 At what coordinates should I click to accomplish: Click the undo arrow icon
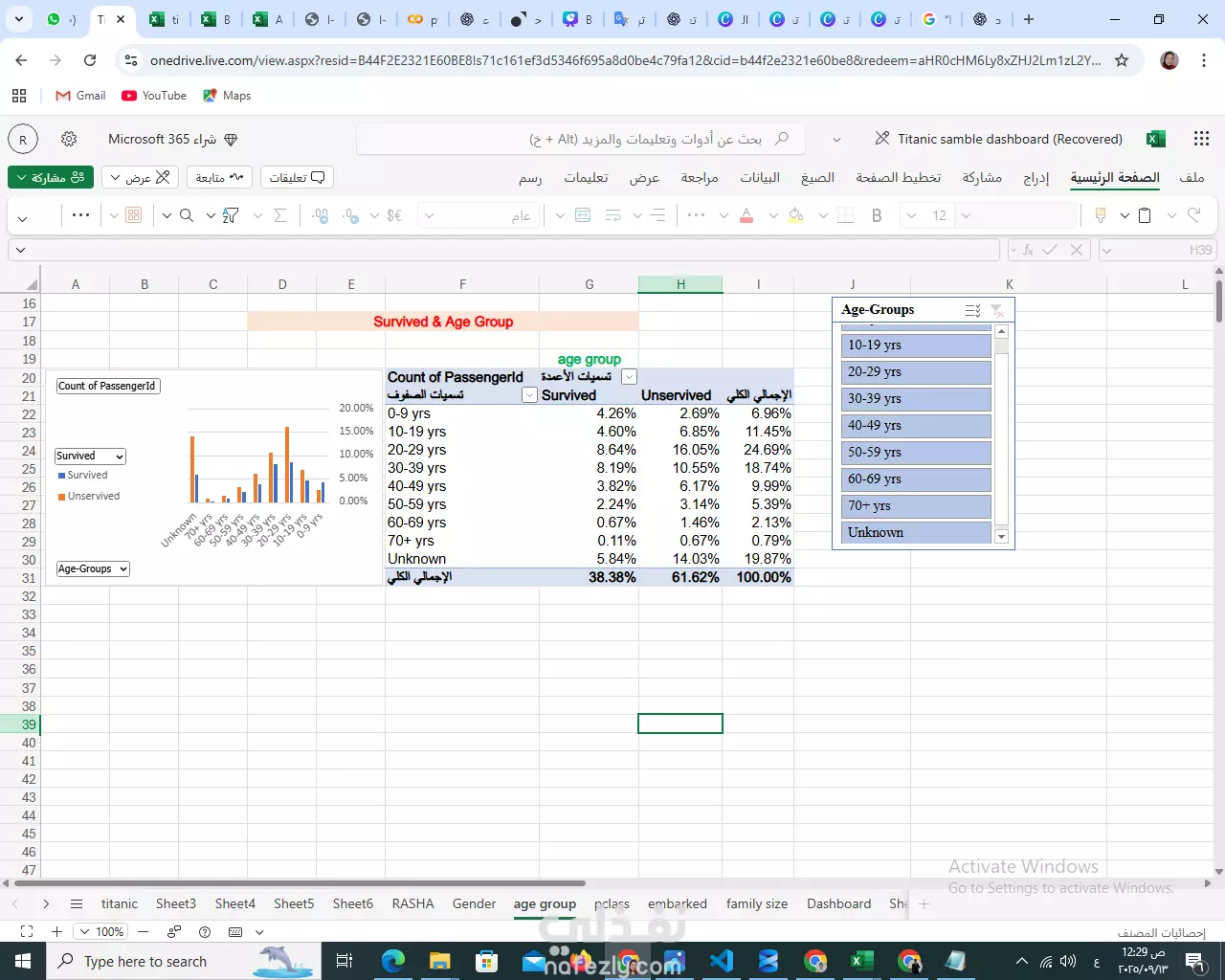tap(1194, 215)
